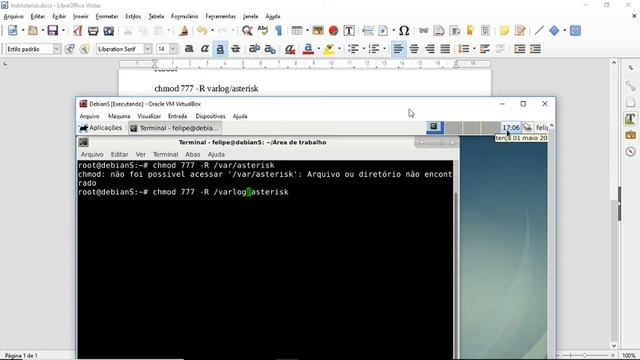Viewport: 640px width, 360px height.
Task: Toggle strikethrough formatting
Action: click(236, 49)
